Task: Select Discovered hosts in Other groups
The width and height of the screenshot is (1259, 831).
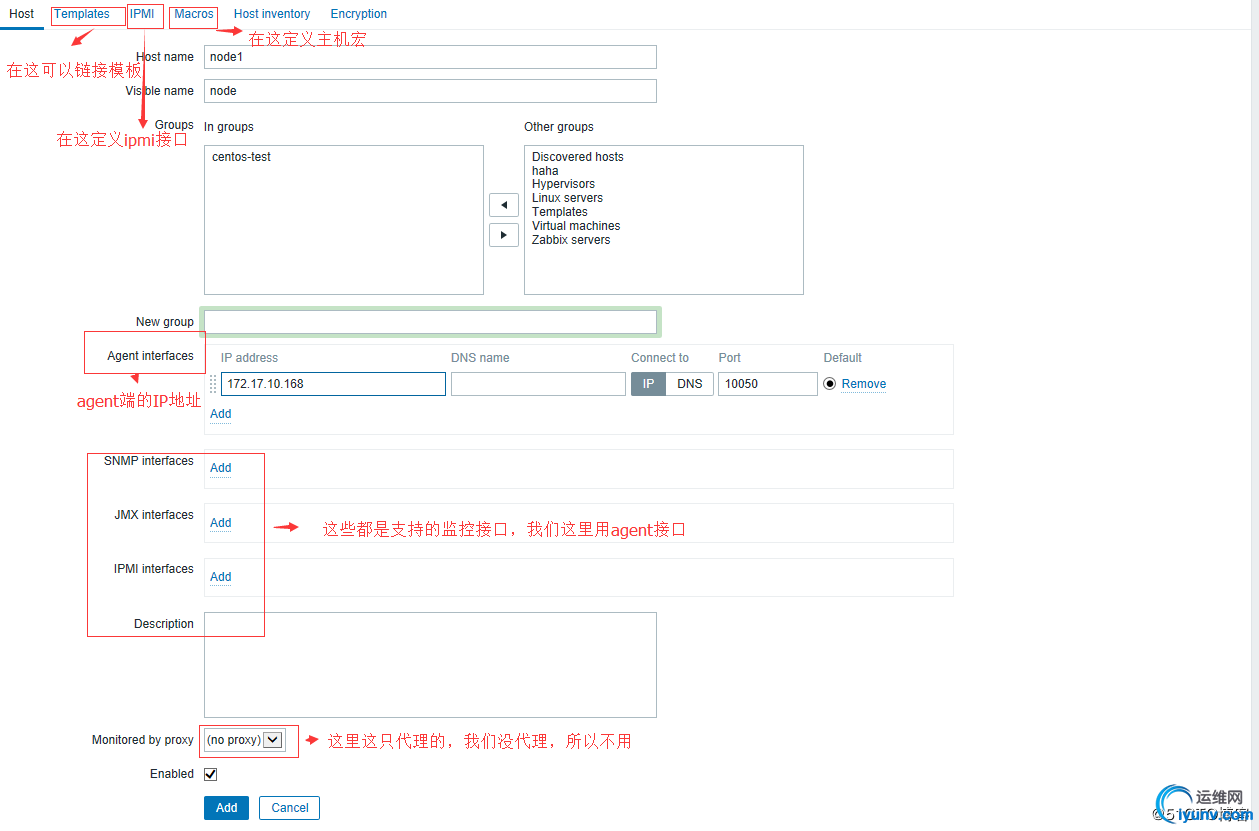Action: point(578,157)
